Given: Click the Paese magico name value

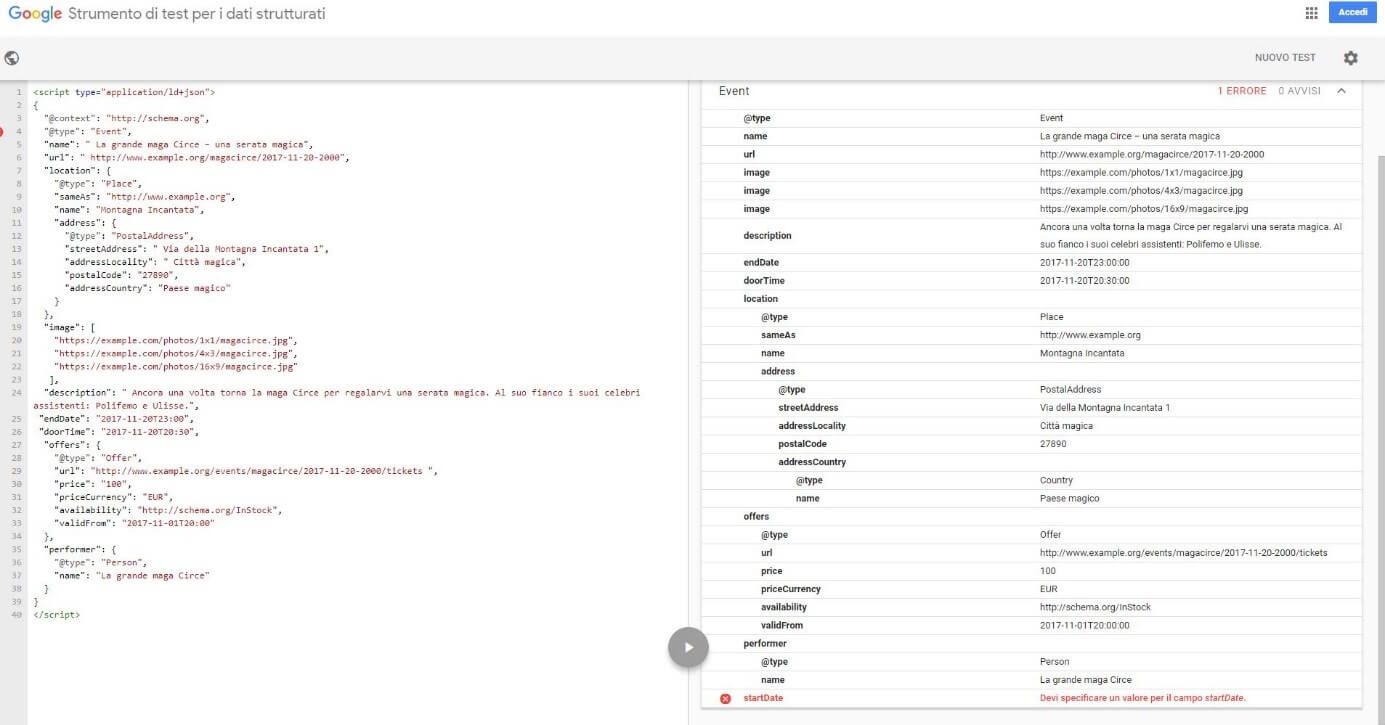Looking at the screenshot, I should coord(1069,498).
